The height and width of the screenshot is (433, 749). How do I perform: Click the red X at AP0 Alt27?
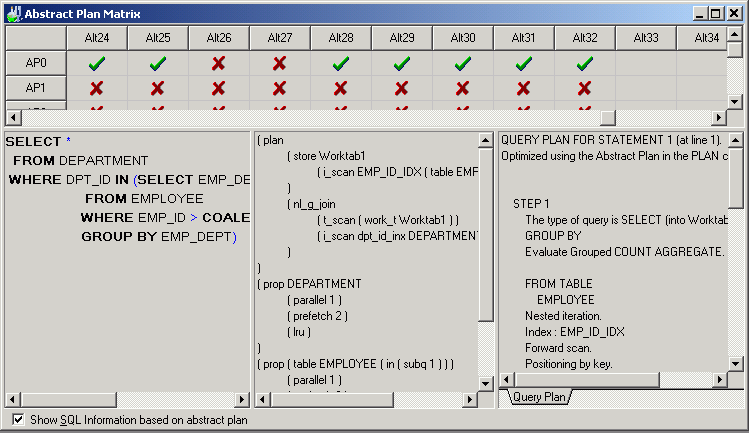(279, 63)
